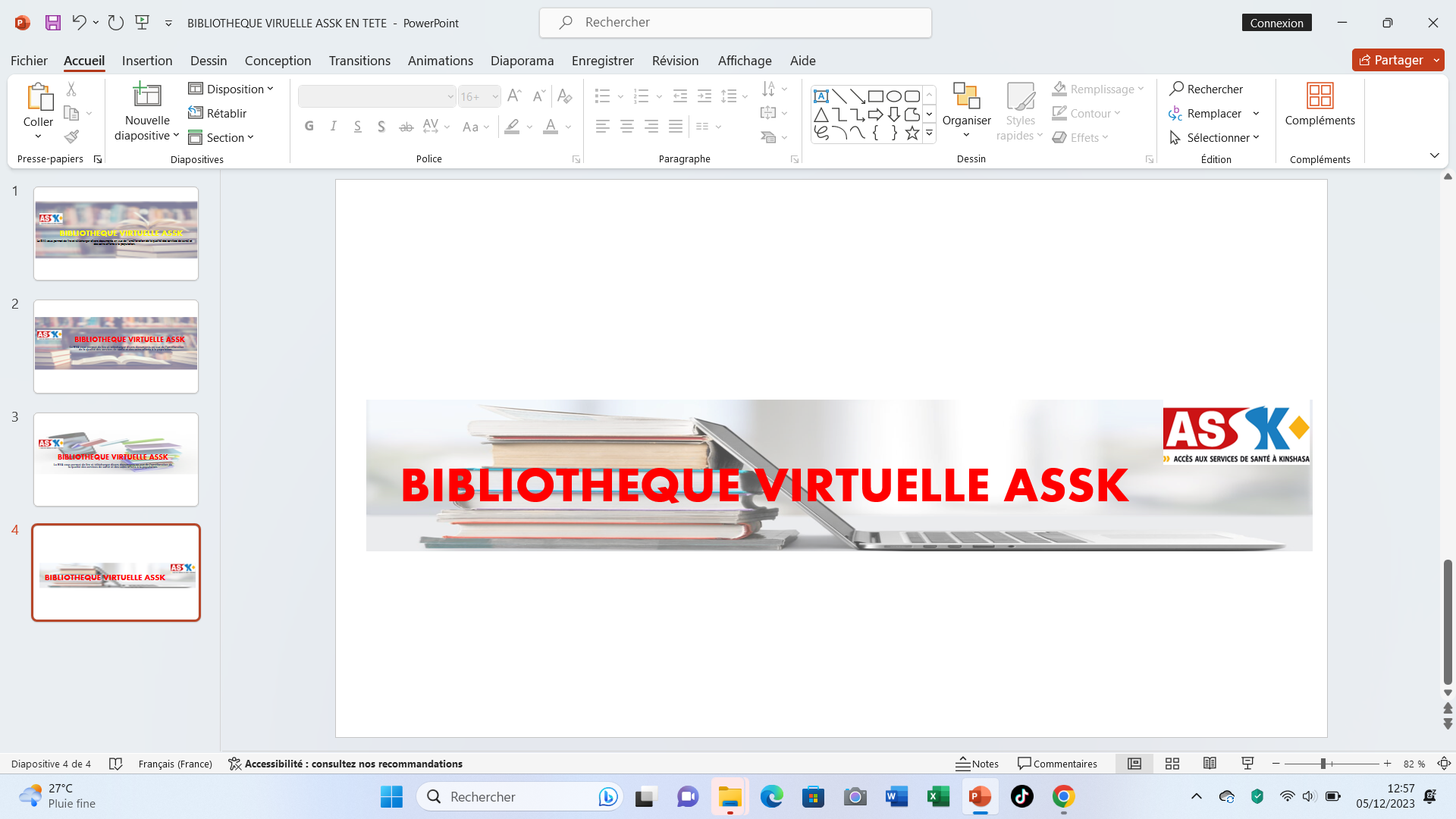This screenshot has height=819, width=1456.
Task: Expand the shapes gallery More arrow
Action: coord(929,133)
